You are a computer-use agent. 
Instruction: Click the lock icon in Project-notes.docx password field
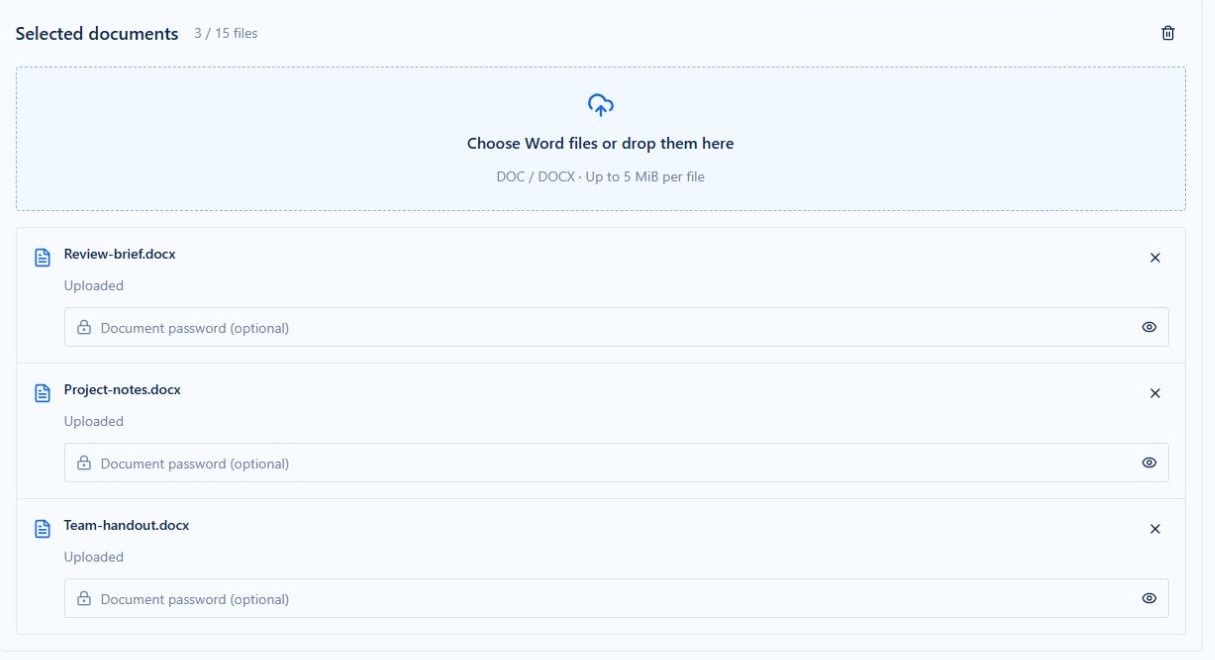pyautogui.click(x=84, y=464)
